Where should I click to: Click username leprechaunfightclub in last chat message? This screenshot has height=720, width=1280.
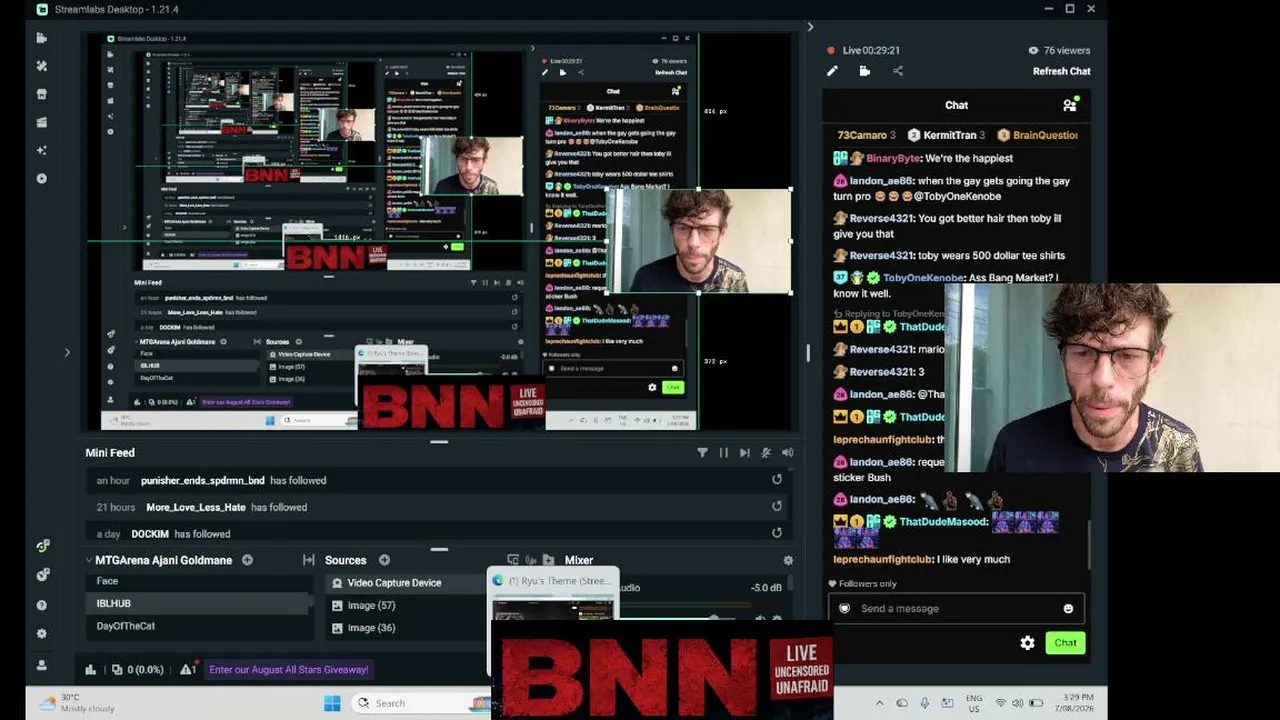click(882, 559)
